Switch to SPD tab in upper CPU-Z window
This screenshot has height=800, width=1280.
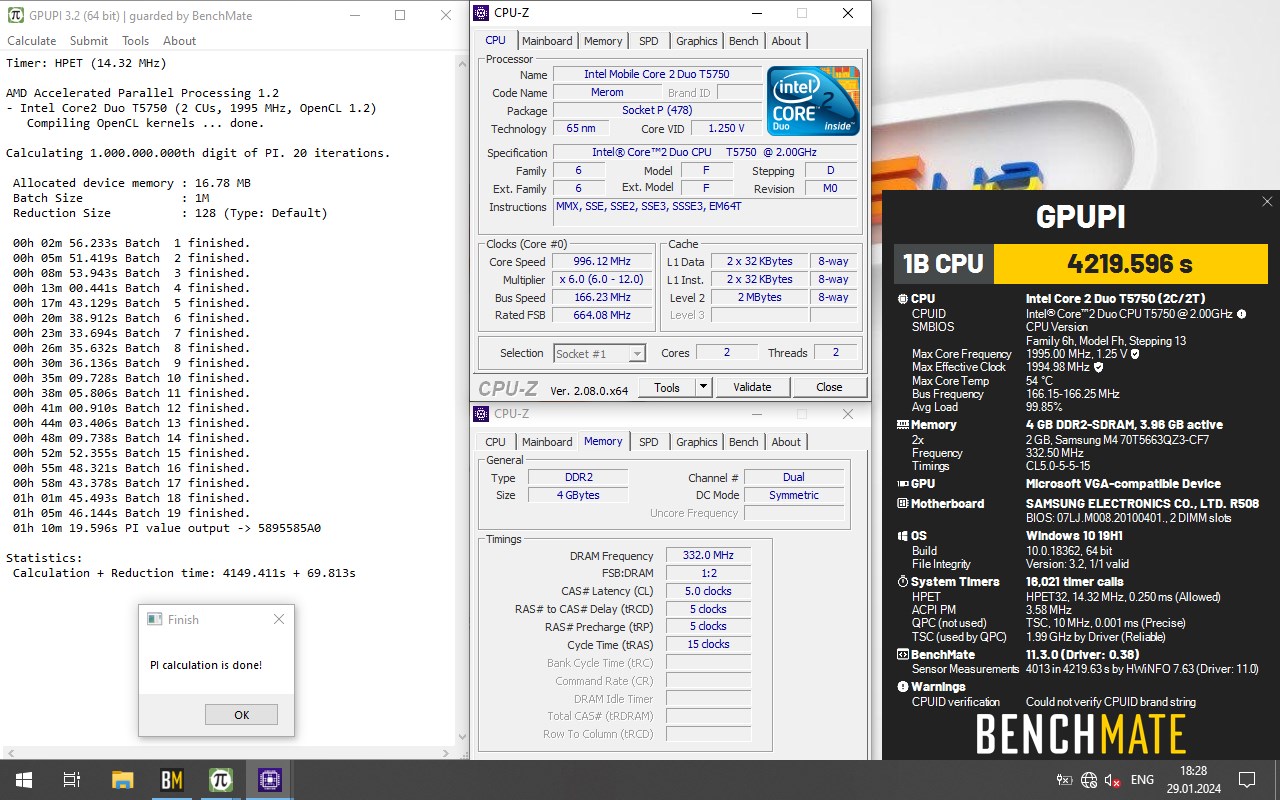click(649, 41)
